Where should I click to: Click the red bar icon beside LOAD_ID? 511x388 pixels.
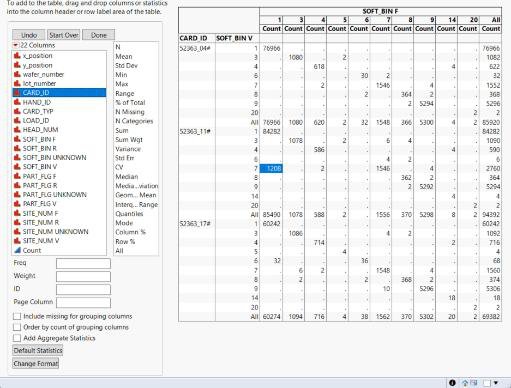17,120
